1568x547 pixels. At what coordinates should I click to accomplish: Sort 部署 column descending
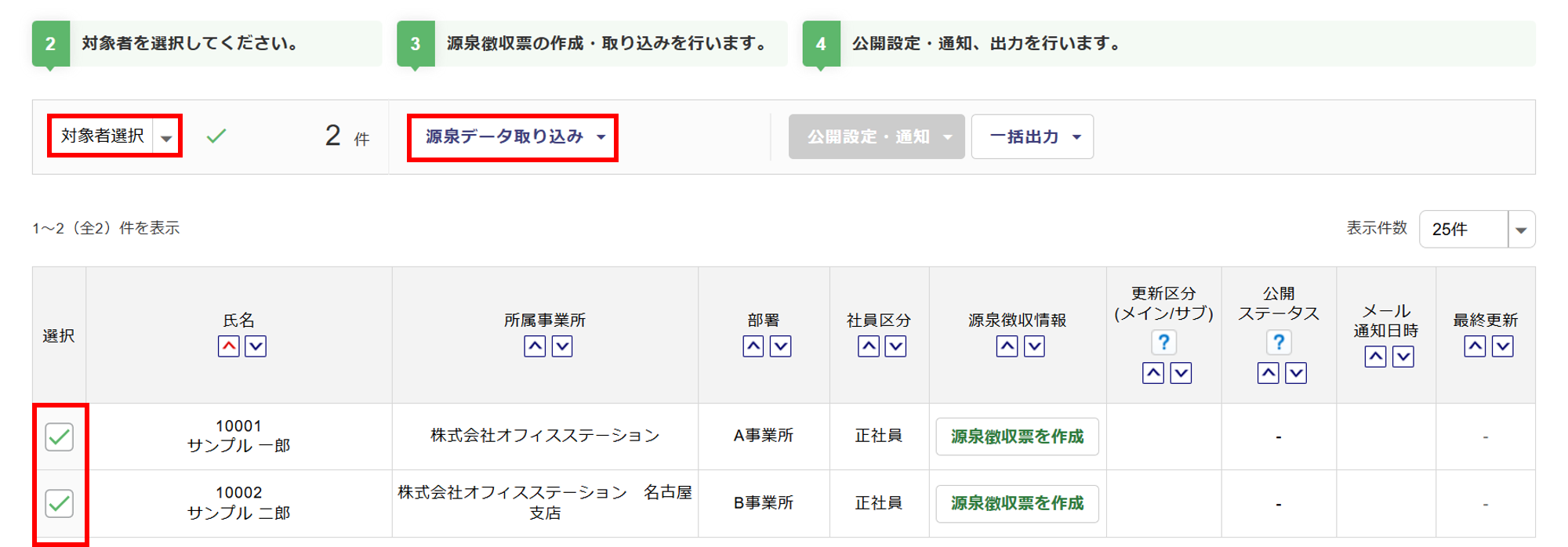pos(780,346)
